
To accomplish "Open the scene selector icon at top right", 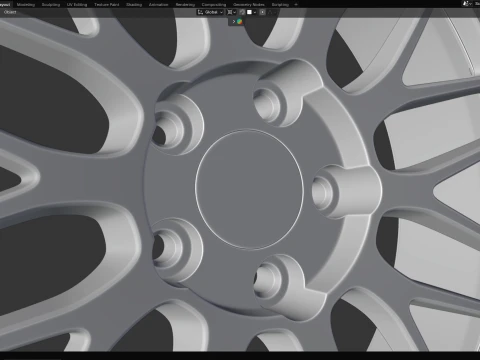I will [467, 4].
